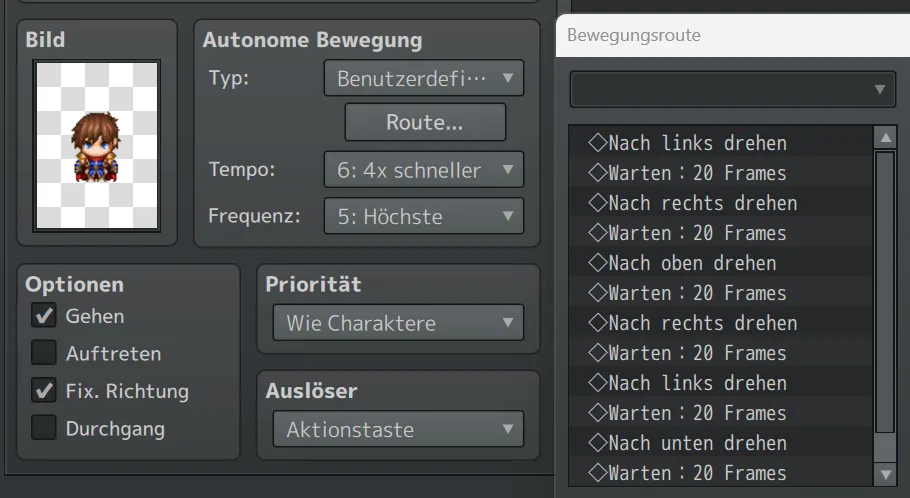Click arrow icon on Tempo combo box
Image resolution: width=910 pixels, height=498 pixels.
coord(508,169)
